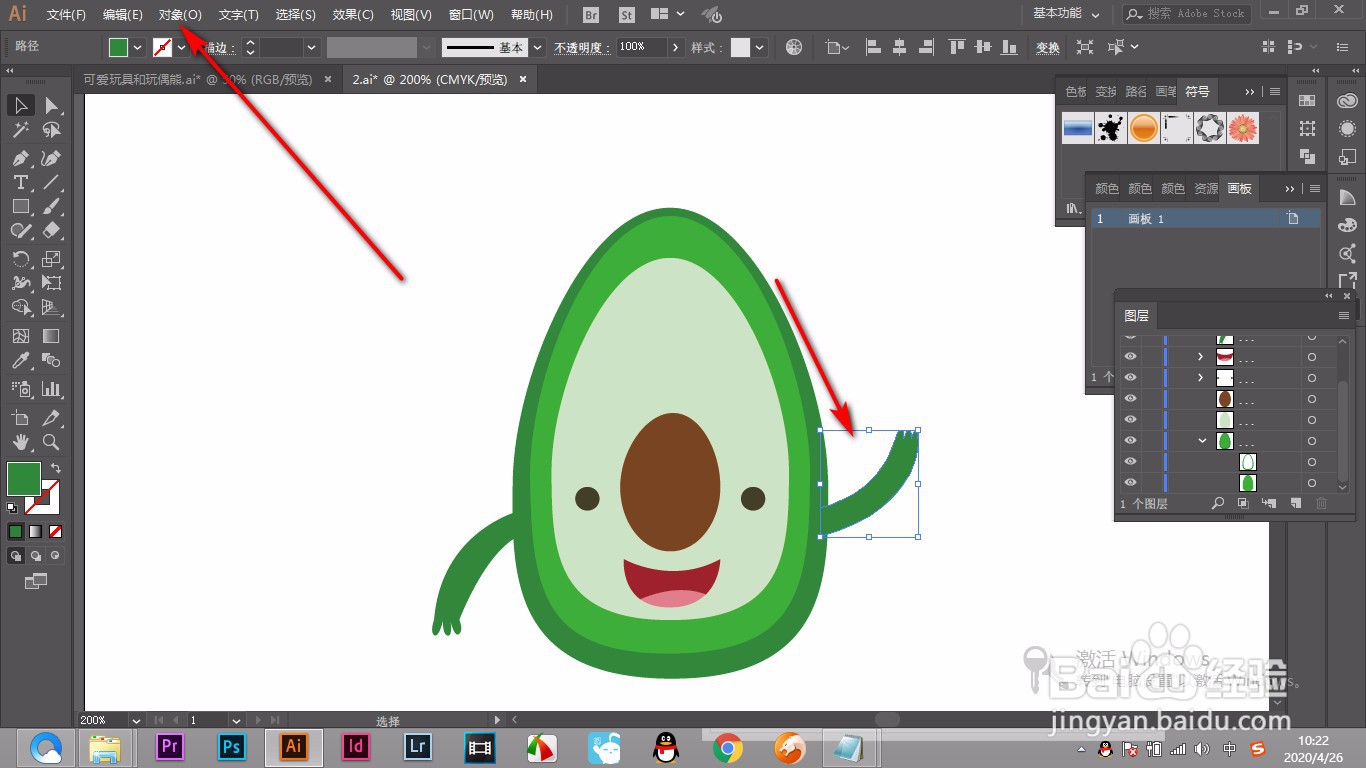
Task: Toggle visibility of the bottom green shape layer
Action: [1130, 483]
